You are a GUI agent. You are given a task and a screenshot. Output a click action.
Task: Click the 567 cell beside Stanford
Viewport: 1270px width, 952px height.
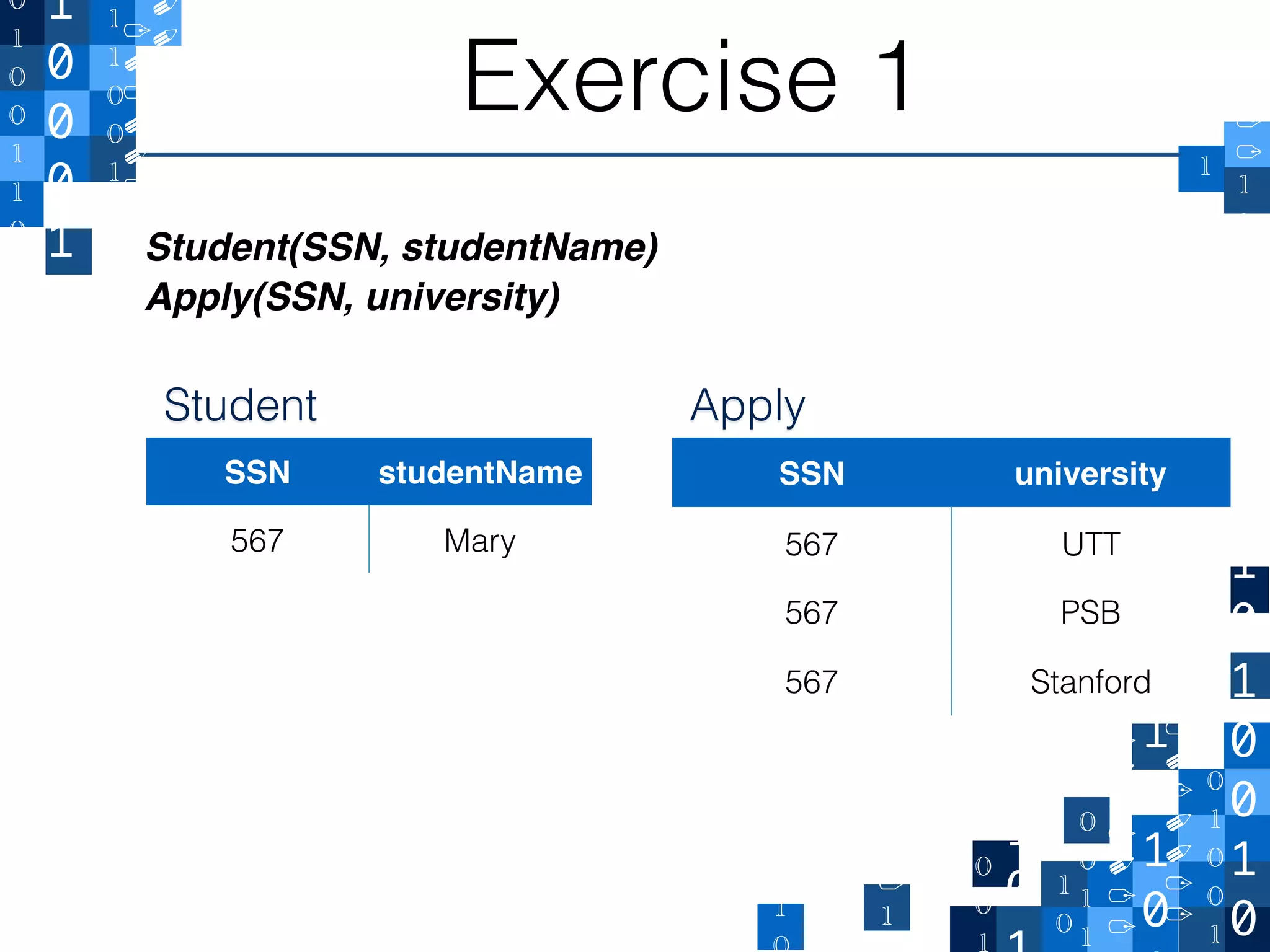point(811,682)
